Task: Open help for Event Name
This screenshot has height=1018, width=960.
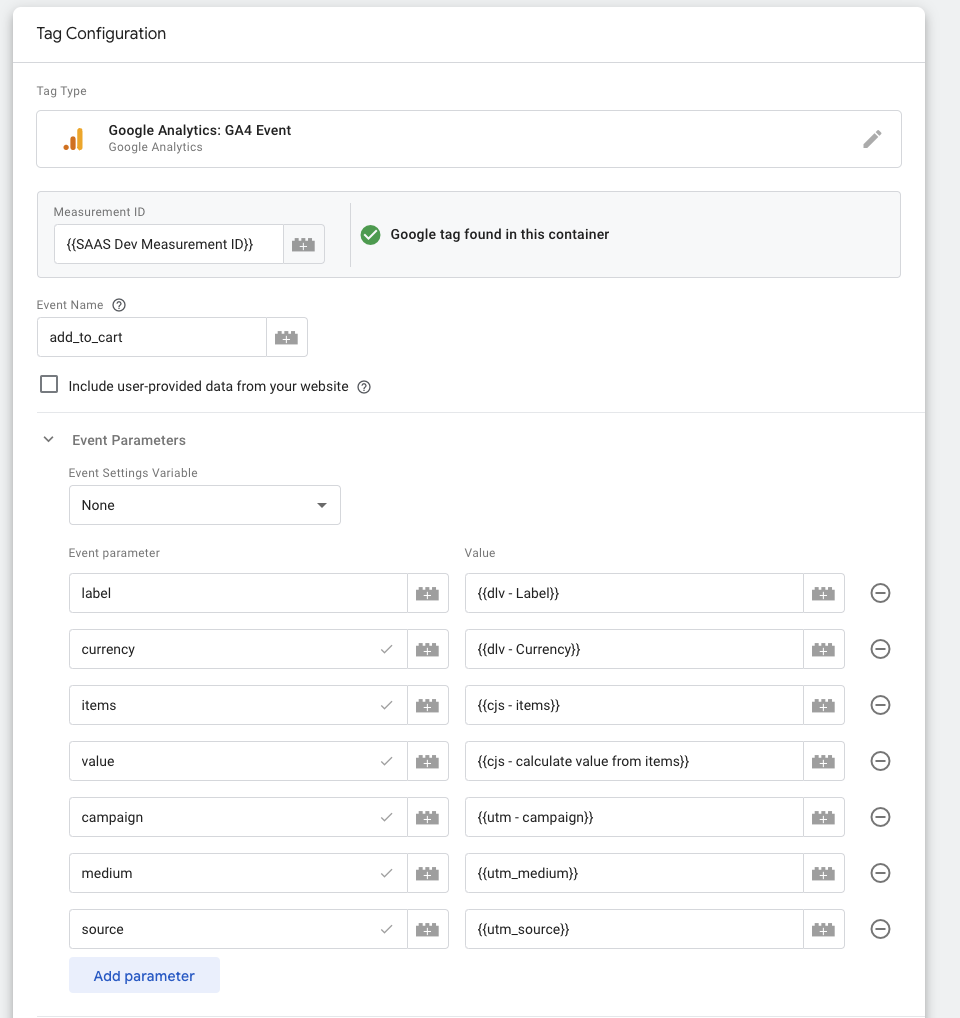Action: click(119, 305)
